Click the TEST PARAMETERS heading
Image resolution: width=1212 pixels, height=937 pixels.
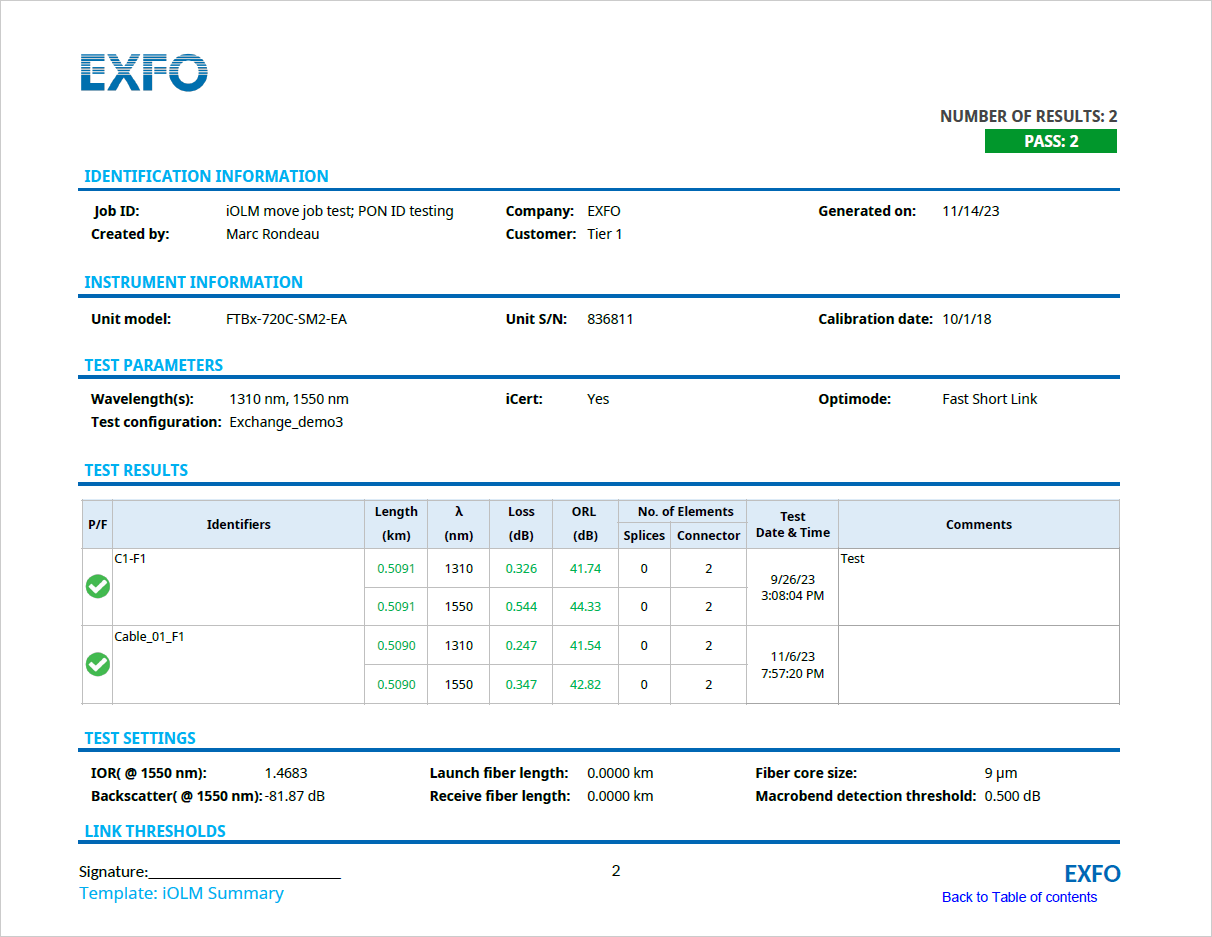[x=154, y=365]
